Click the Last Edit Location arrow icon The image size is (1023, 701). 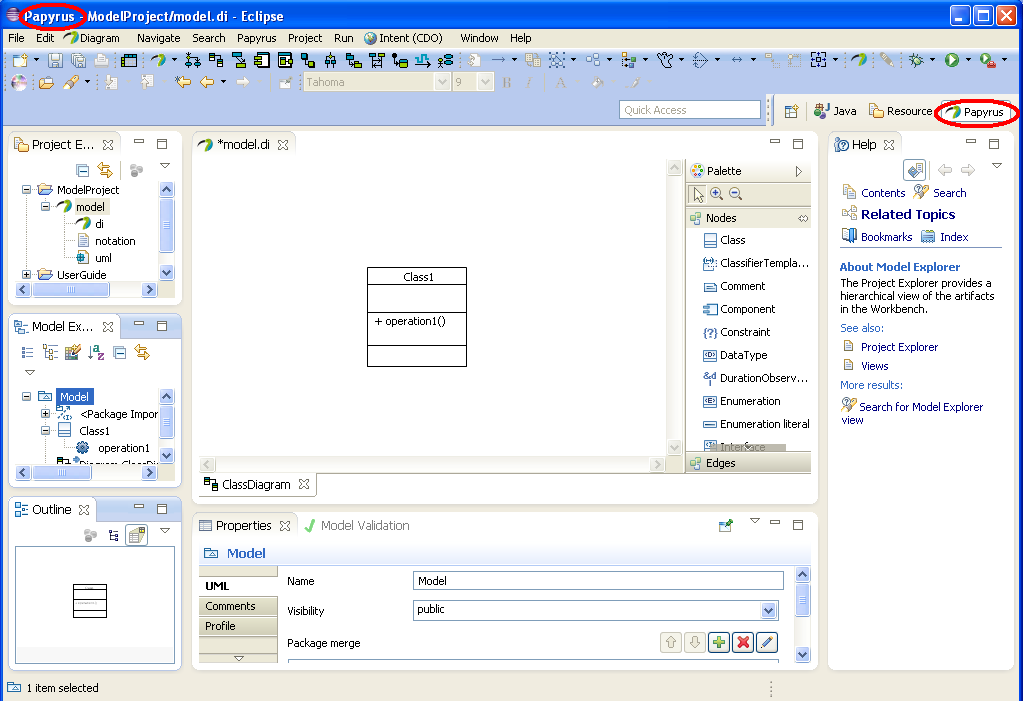183,82
